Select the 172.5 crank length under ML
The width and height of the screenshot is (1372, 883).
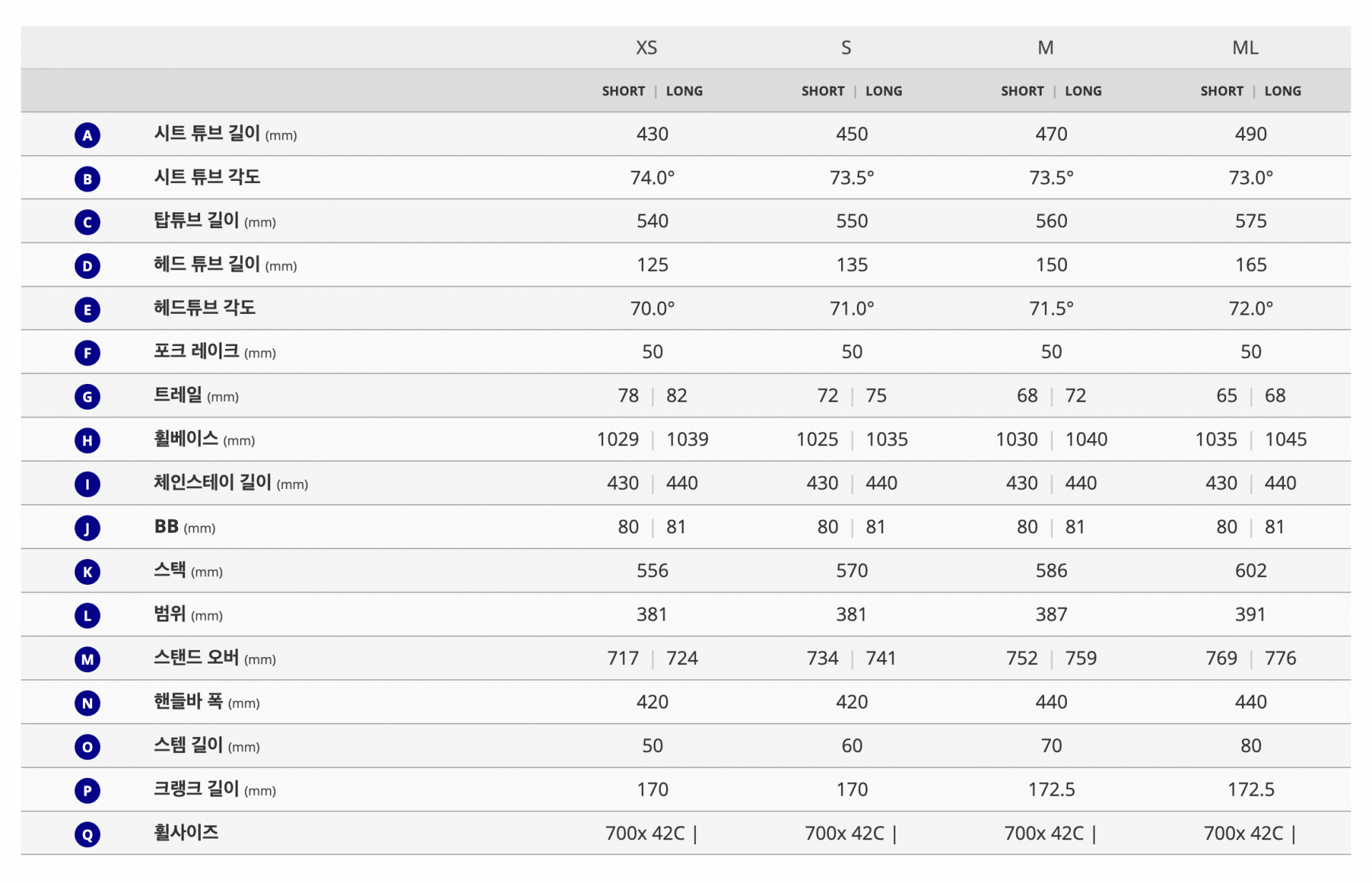coord(1251,789)
